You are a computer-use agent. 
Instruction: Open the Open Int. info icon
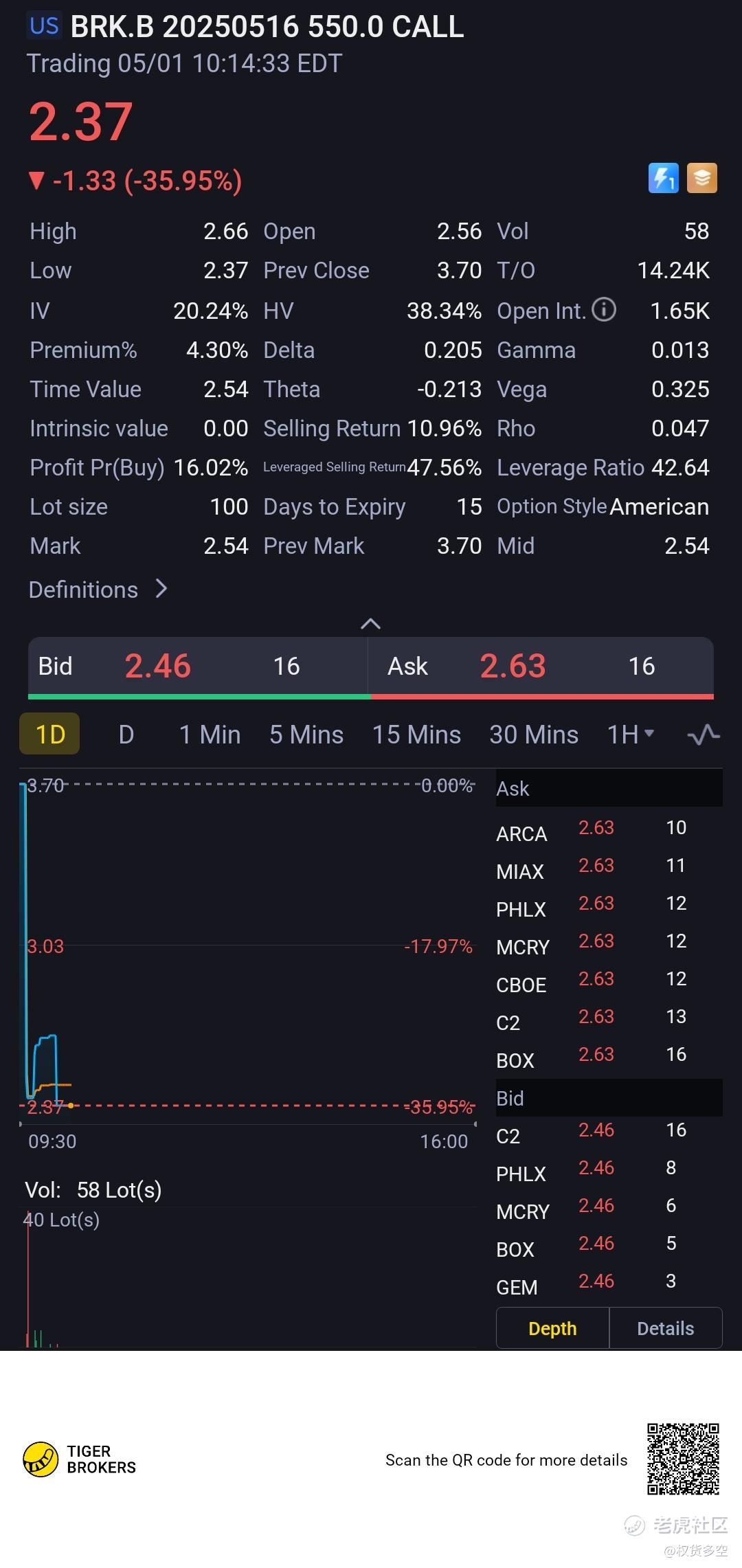point(604,310)
